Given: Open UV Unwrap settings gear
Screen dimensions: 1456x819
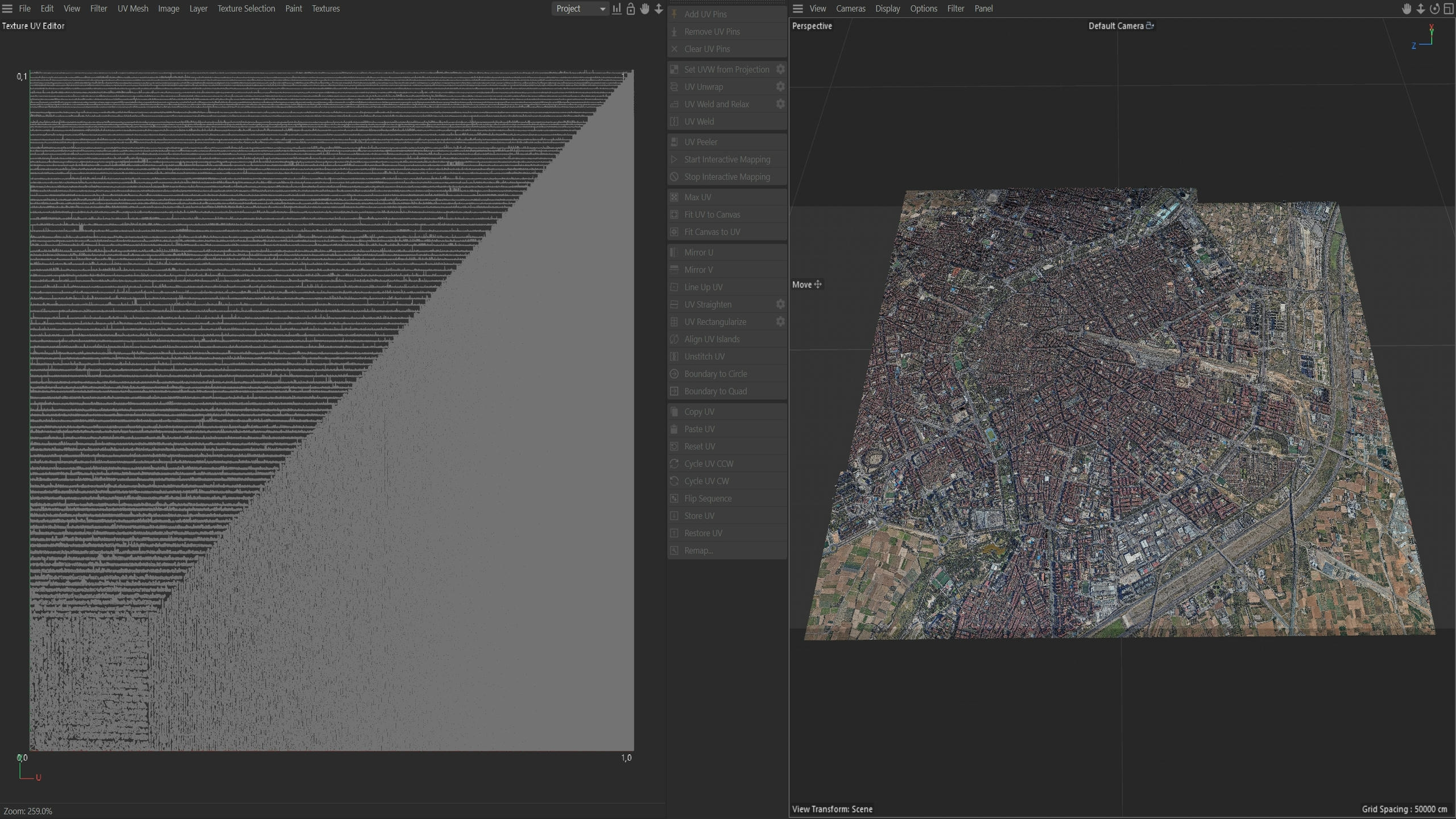Looking at the screenshot, I should [x=780, y=86].
